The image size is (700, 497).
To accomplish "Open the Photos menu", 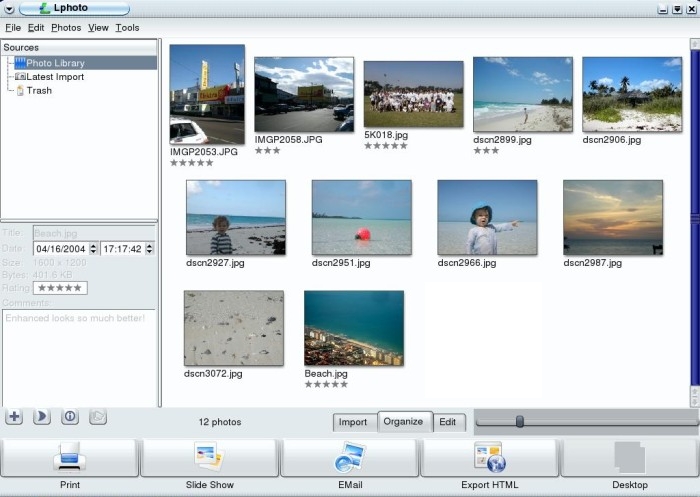I will [66, 28].
